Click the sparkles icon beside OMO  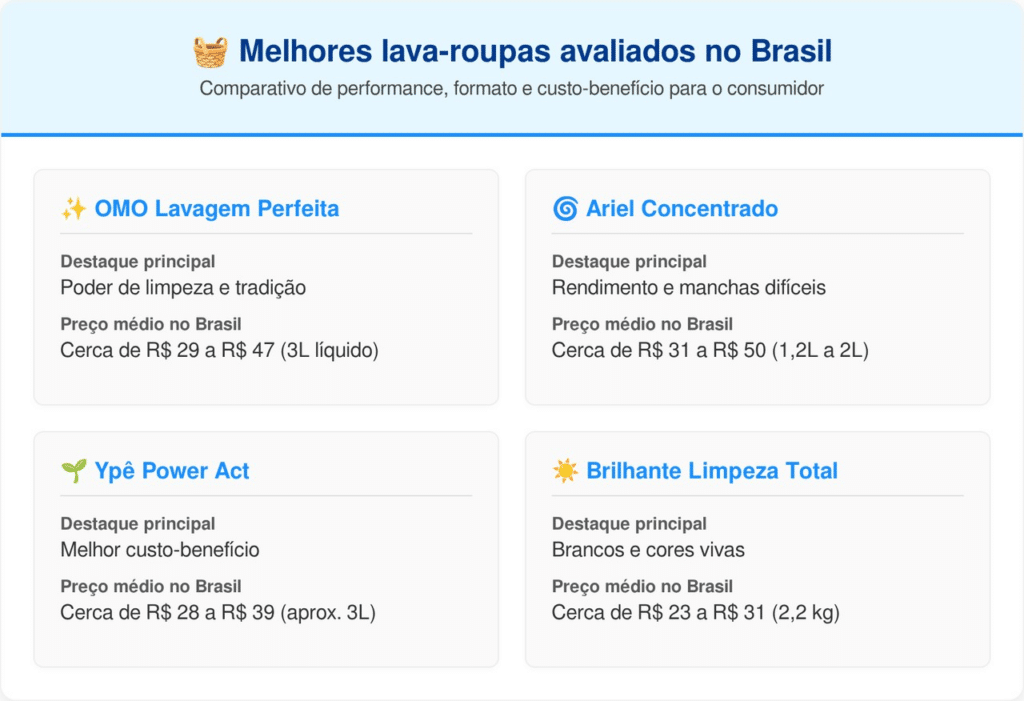[x=73, y=209]
